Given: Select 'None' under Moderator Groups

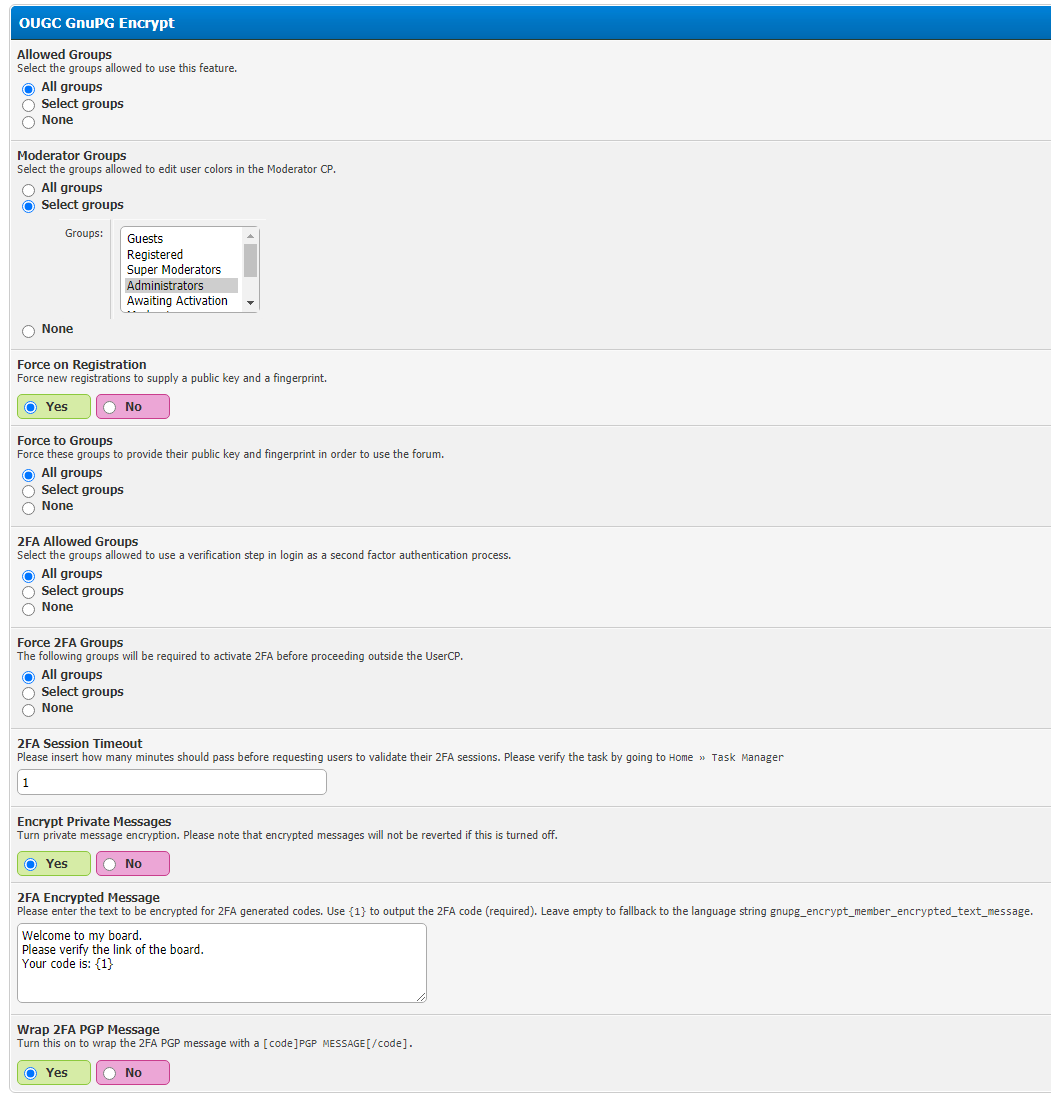Looking at the screenshot, I should (28, 331).
